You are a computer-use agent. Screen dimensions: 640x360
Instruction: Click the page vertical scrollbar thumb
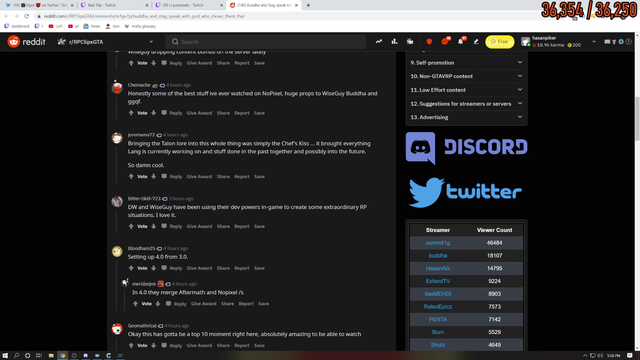click(637, 118)
